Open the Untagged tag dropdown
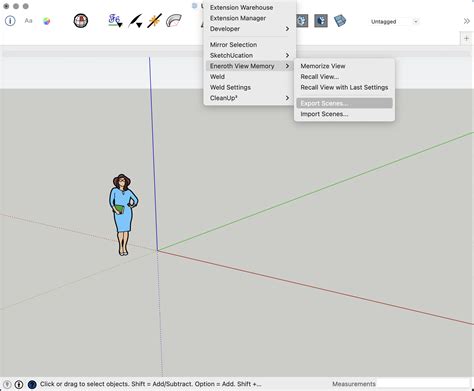 pos(394,22)
